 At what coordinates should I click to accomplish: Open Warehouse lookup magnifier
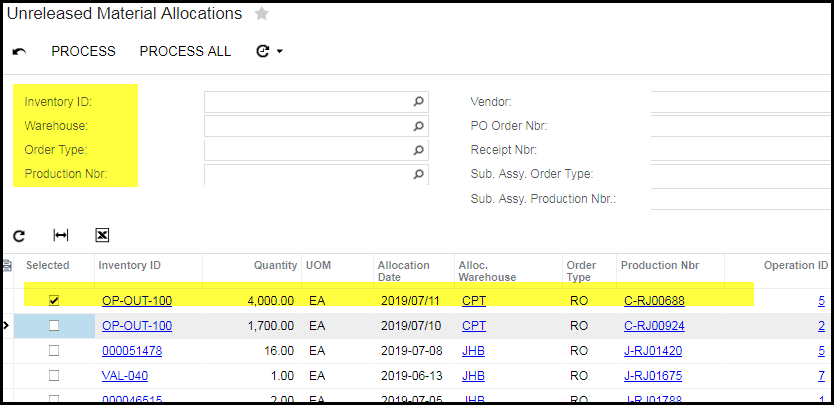419,126
